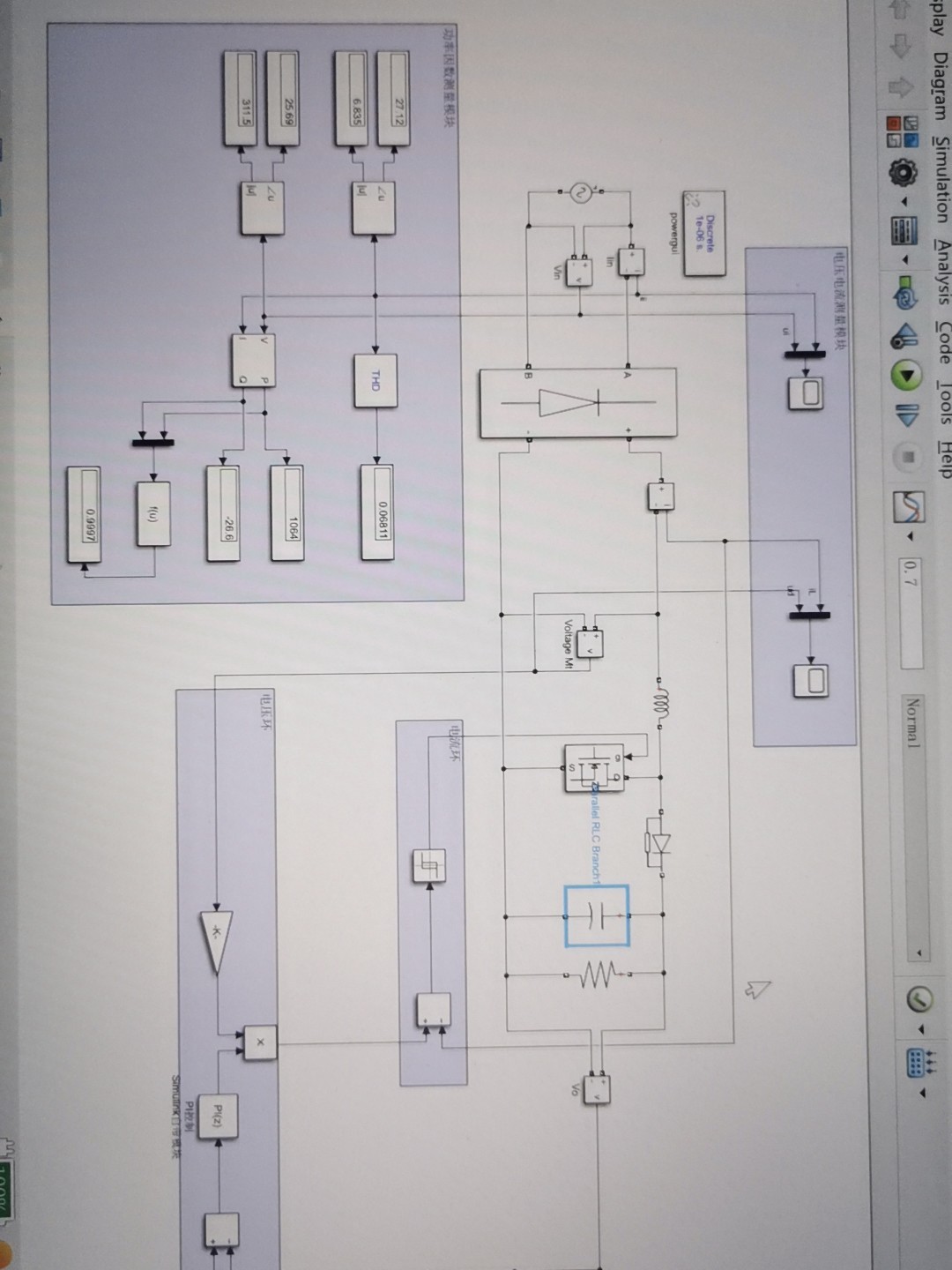This screenshot has height=1270, width=952.
Task: Click the Step Back button
Action: pos(904,336)
